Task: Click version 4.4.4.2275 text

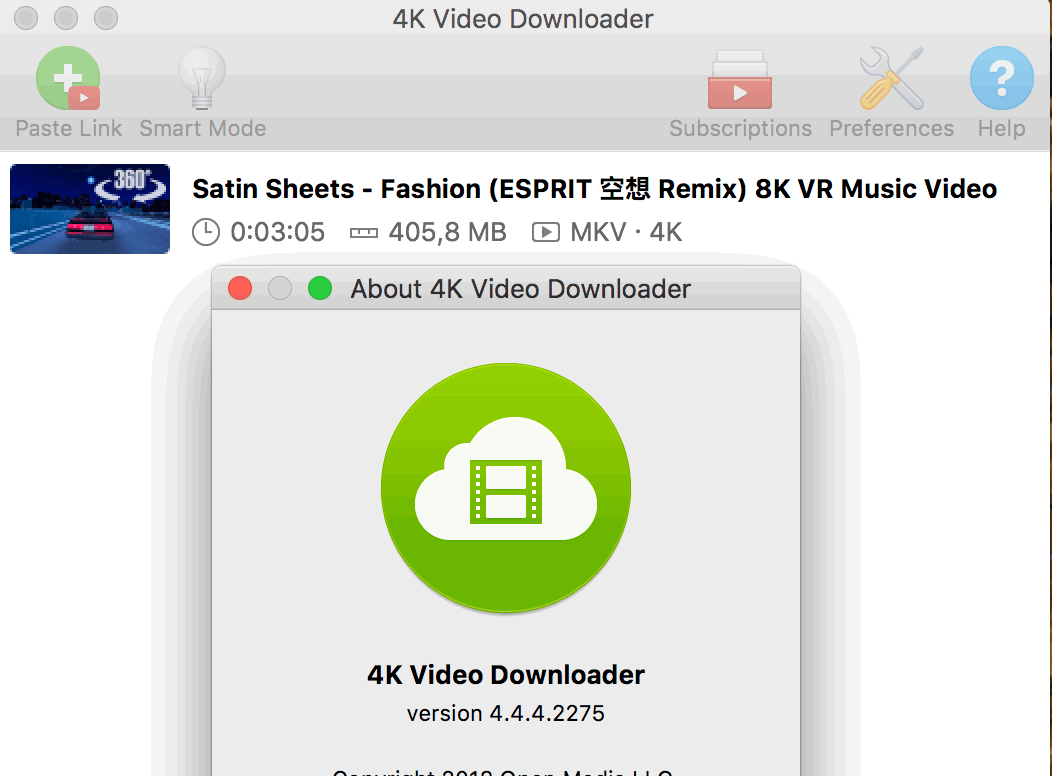Action: 506,713
